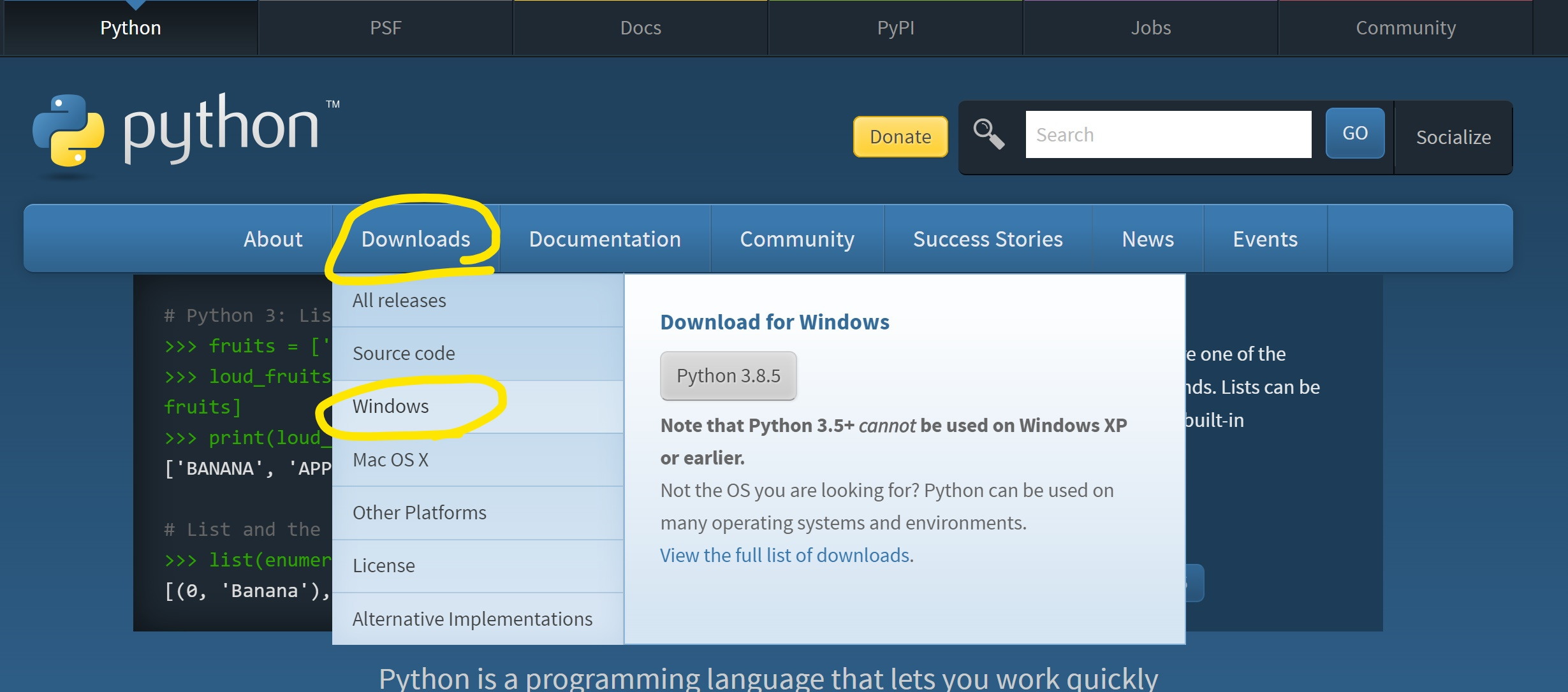Image resolution: width=1568 pixels, height=692 pixels.
Task: Open Other Platforms menu item
Action: tap(419, 512)
